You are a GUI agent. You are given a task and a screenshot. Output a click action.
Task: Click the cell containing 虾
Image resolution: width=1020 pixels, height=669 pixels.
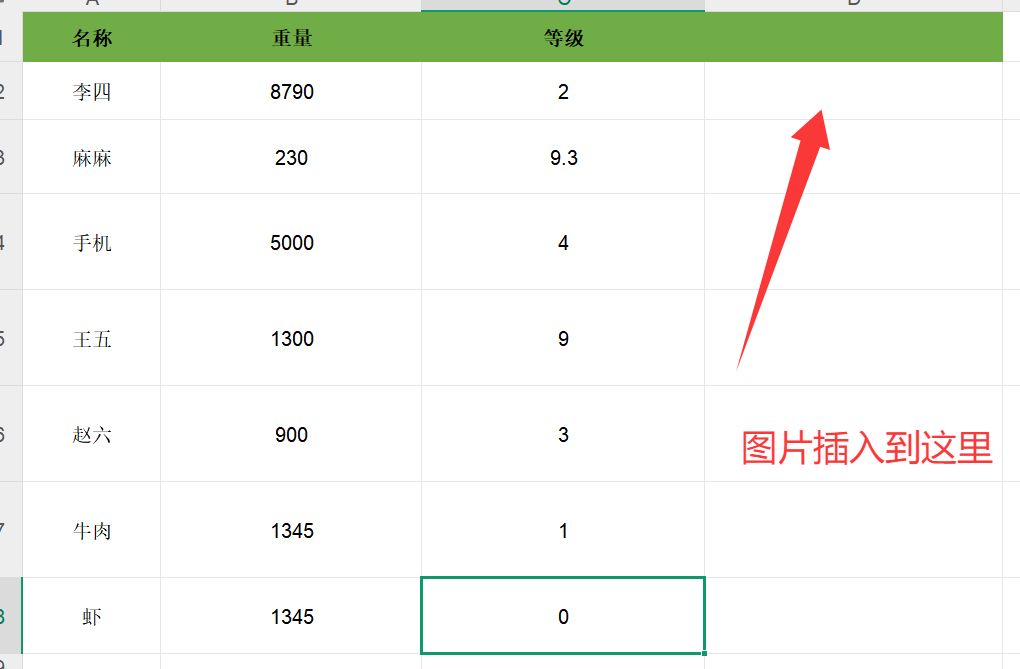click(92, 616)
